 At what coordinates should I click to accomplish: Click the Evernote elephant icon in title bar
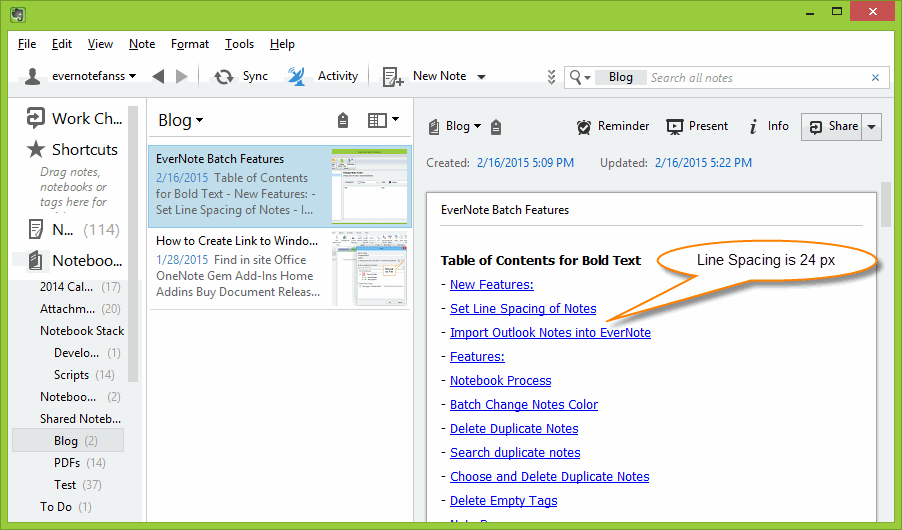tap(18, 13)
